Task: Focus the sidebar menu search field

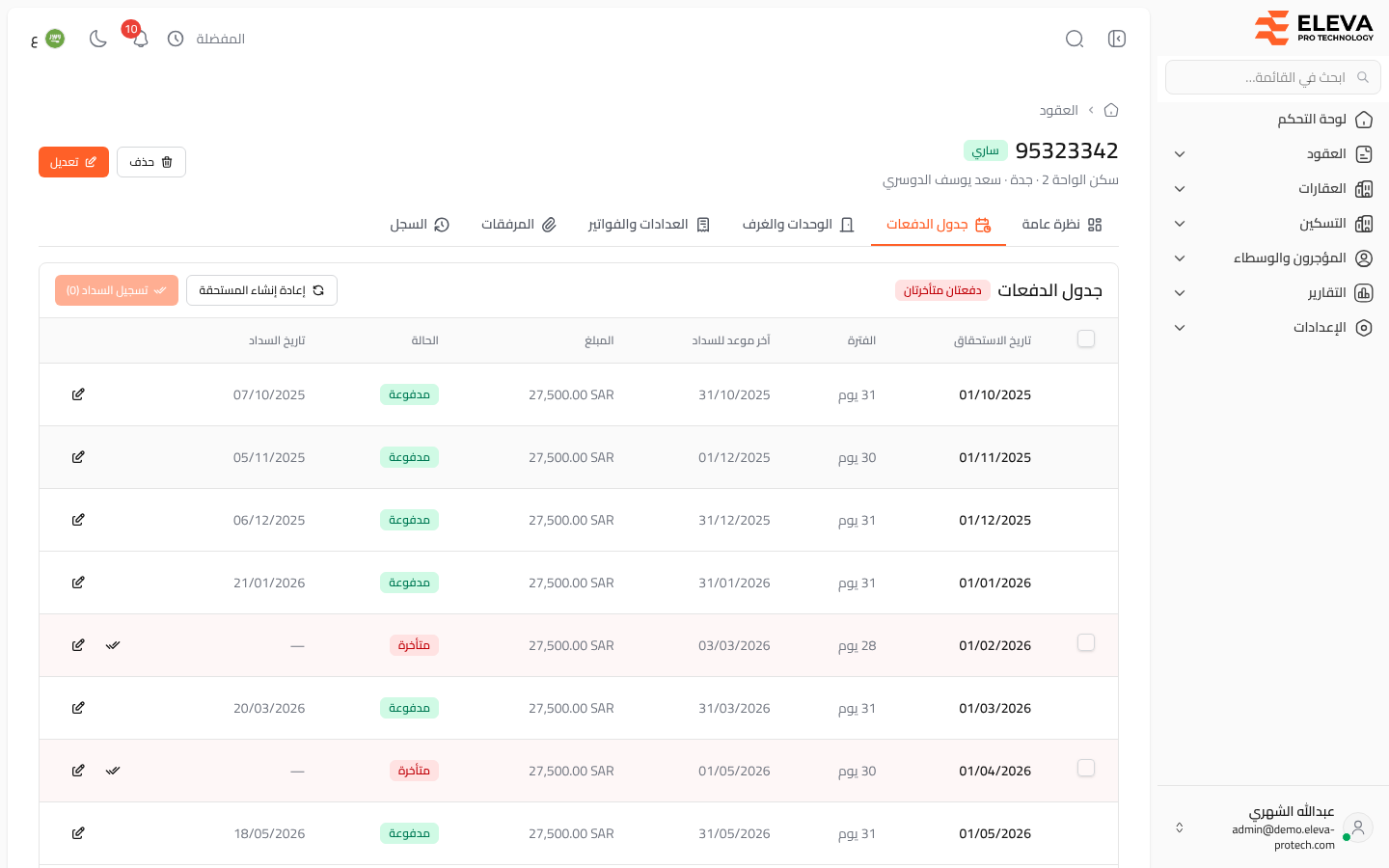Action: coord(1273,77)
